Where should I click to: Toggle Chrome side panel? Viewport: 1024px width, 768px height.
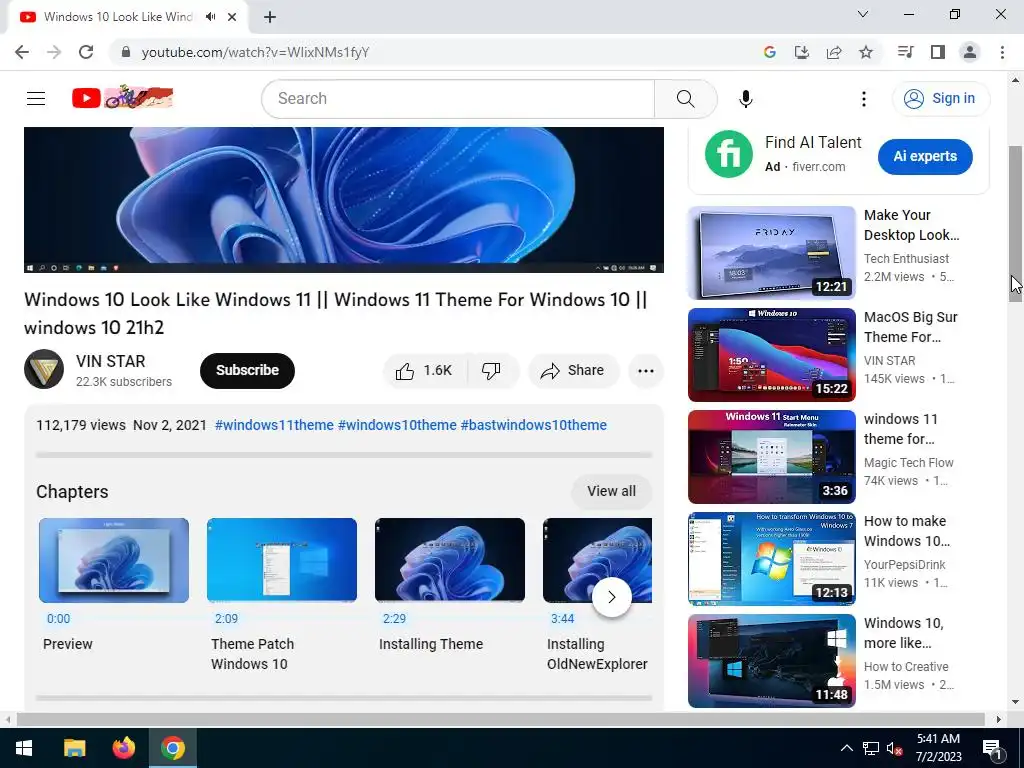(x=938, y=52)
